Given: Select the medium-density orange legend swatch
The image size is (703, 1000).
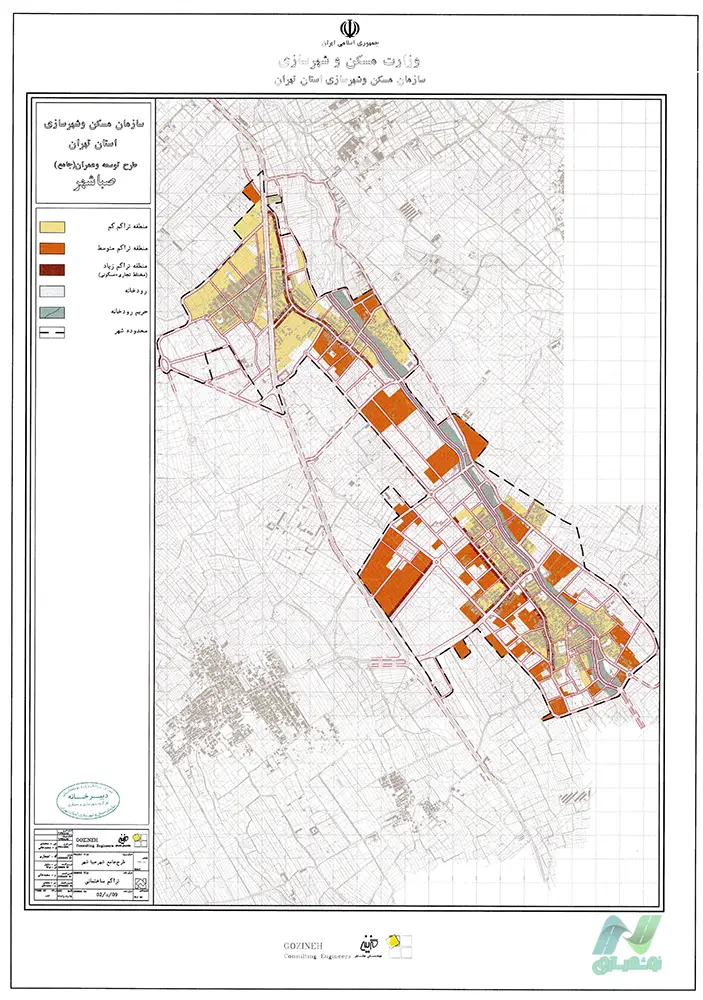Looking at the screenshot, I should click(x=53, y=248).
